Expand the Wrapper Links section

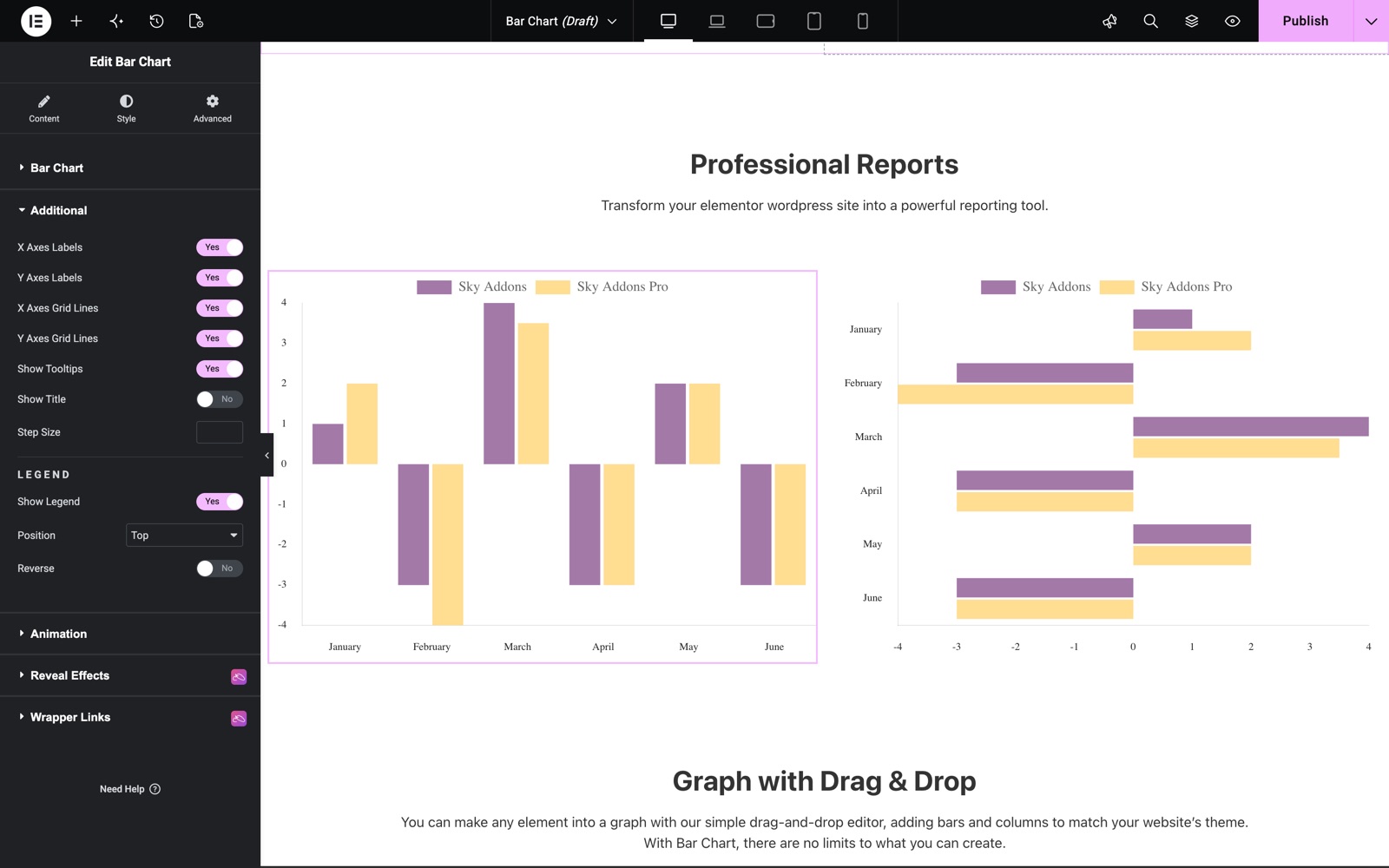coord(130,717)
